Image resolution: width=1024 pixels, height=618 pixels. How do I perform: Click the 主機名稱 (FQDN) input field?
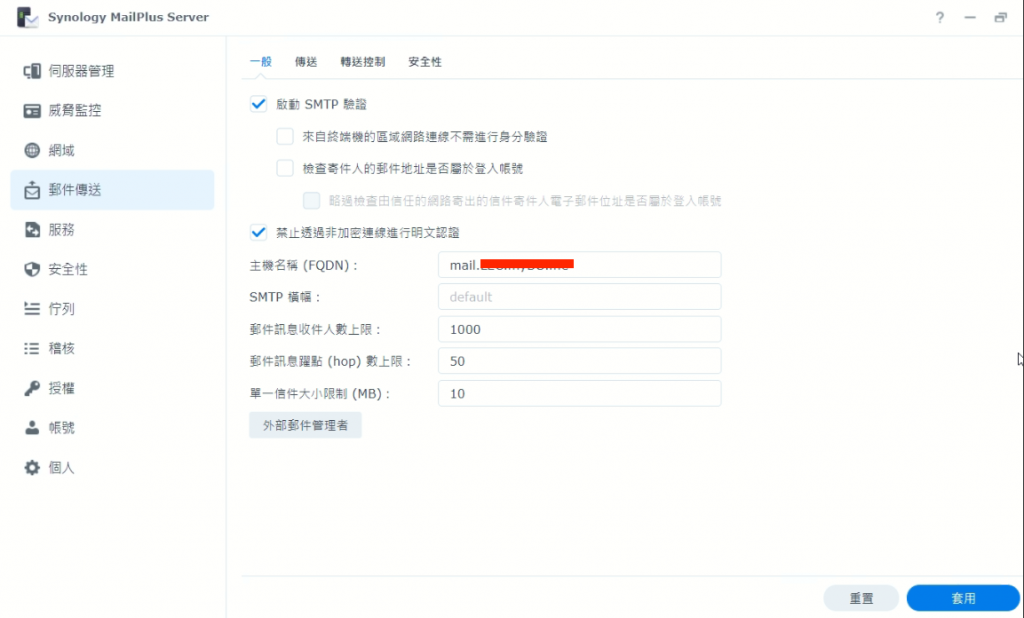pos(579,265)
